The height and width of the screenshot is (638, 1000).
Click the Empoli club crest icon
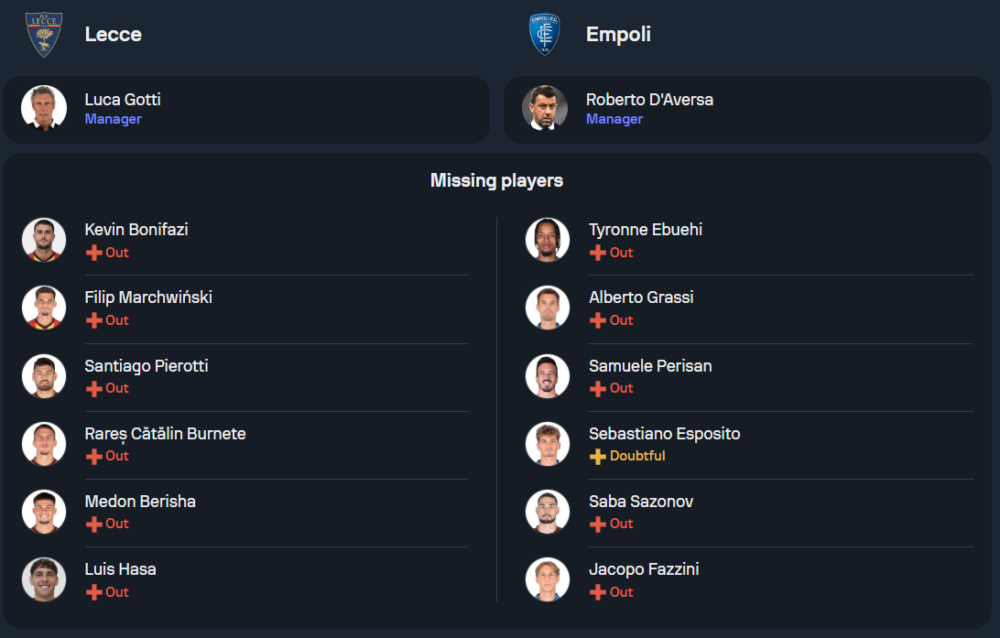545,34
